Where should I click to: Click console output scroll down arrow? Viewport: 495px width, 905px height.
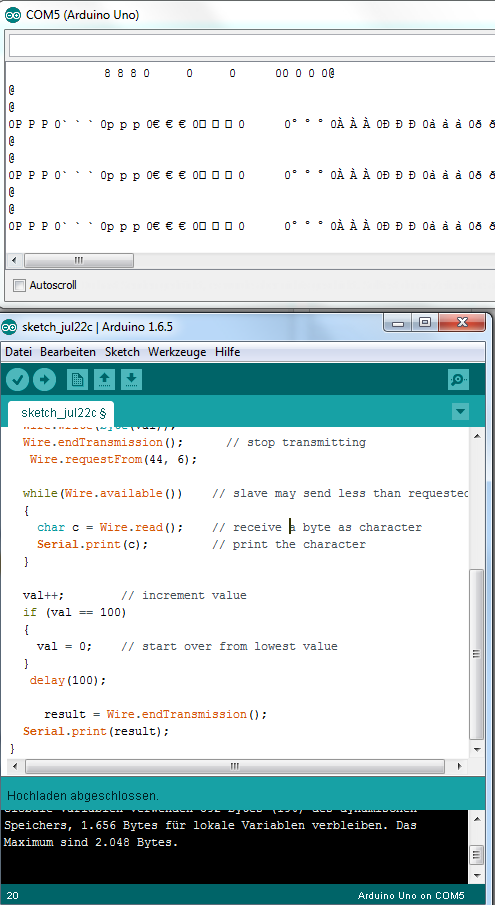476,876
